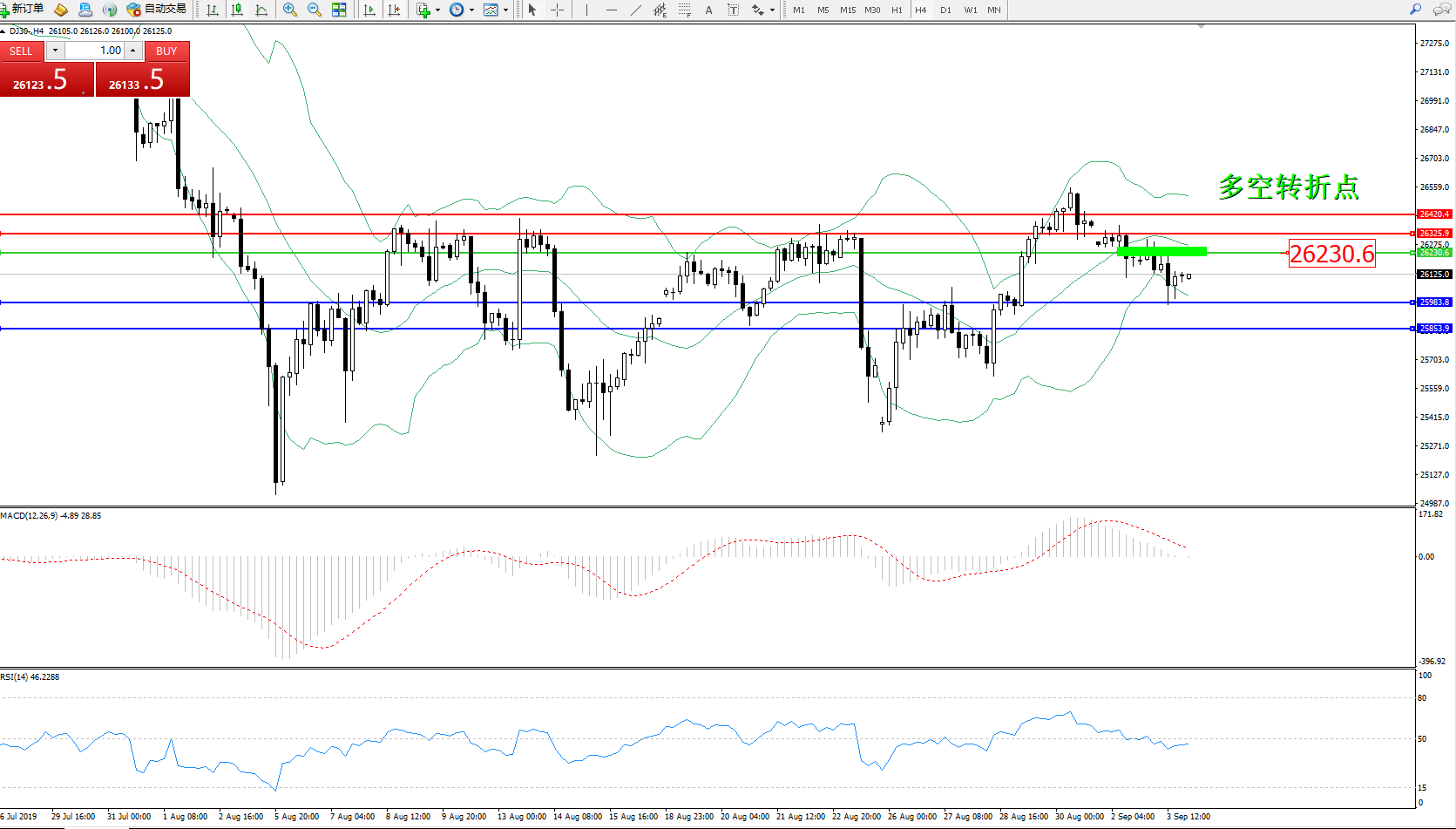Image resolution: width=1456 pixels, height=829 pixels.
Task: Click the Zoom Out magnifier icon
Action: point(315,10)
